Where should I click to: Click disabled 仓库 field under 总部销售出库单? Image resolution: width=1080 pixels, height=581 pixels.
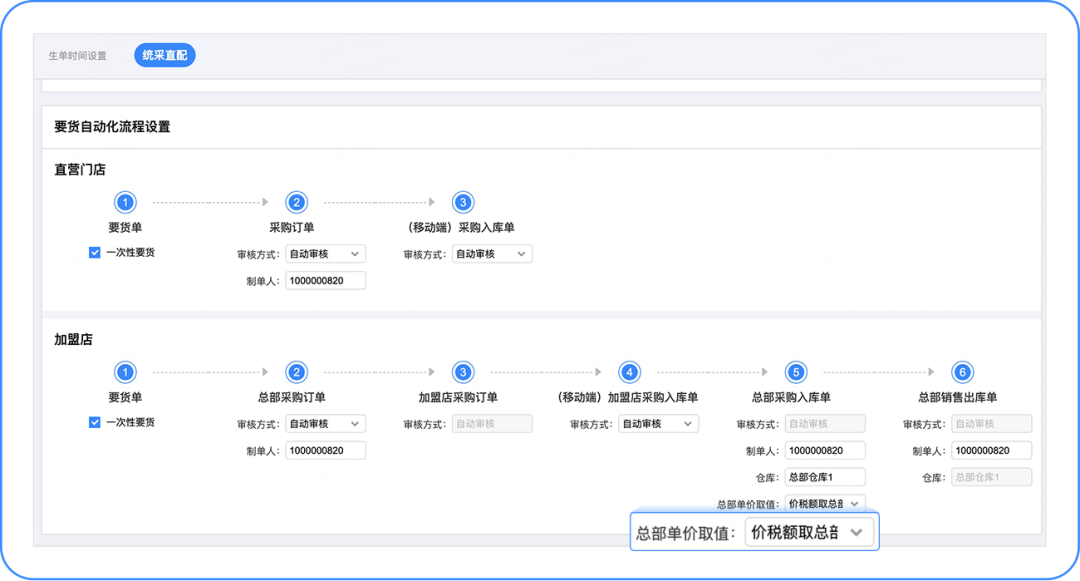(x=991, y=477)
